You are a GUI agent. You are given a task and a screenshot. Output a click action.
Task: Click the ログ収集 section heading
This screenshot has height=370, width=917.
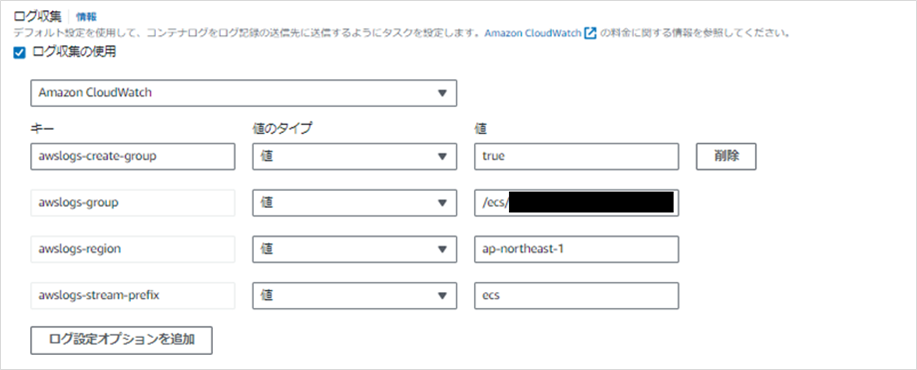click(37, 16)
